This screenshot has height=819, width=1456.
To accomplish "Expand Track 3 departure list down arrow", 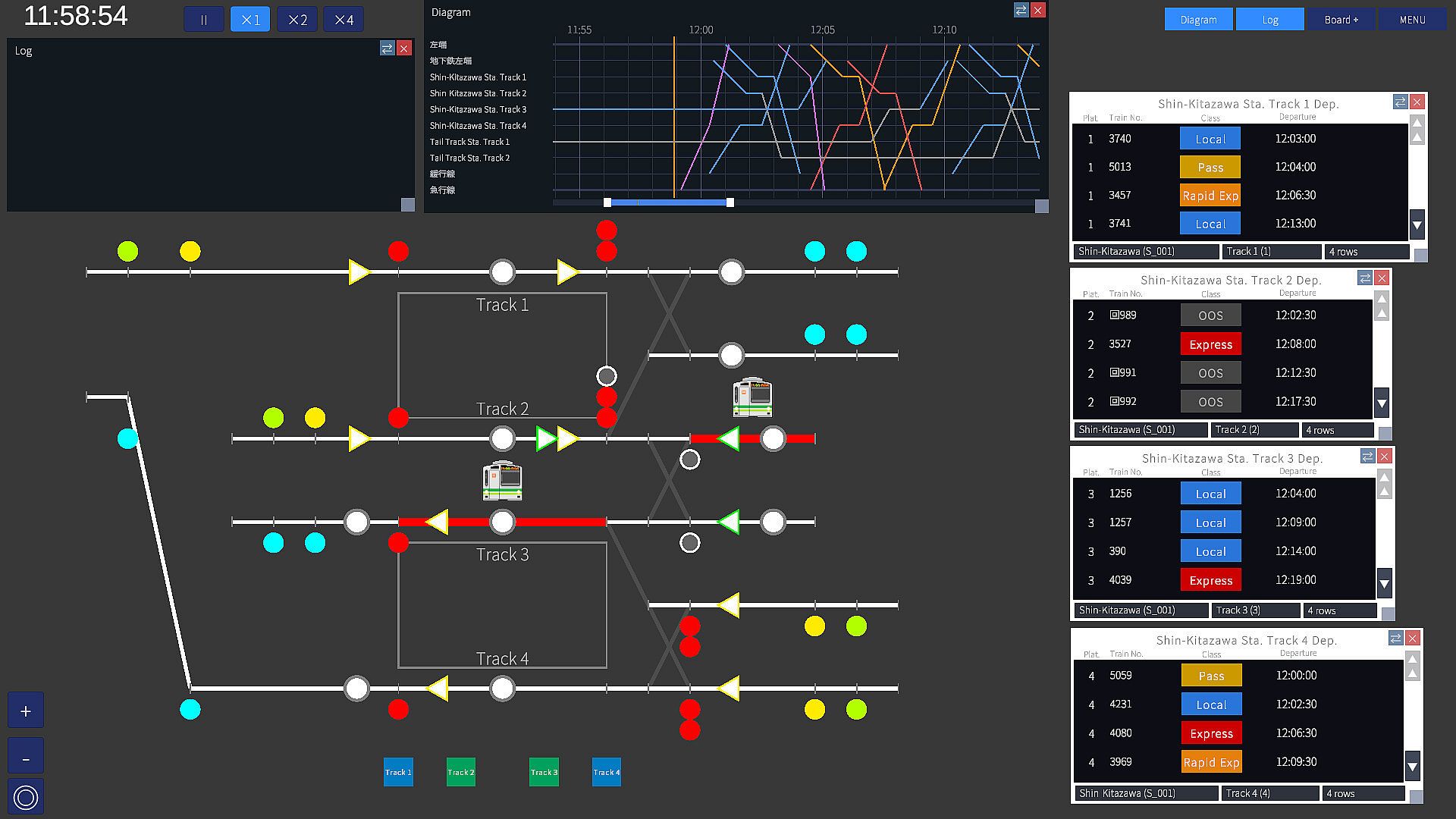I will (1384, 584).
